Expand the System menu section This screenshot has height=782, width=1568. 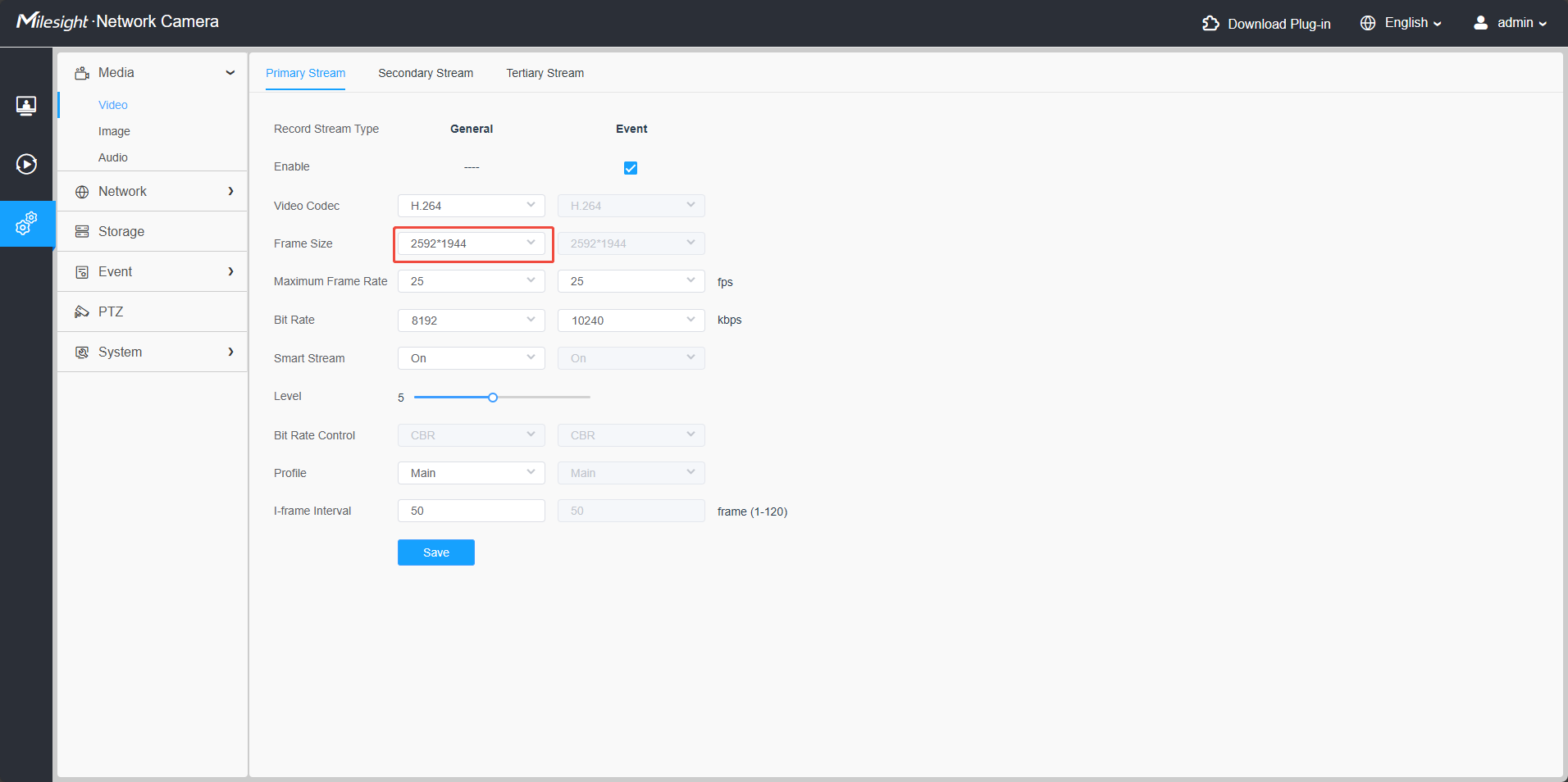153,352
